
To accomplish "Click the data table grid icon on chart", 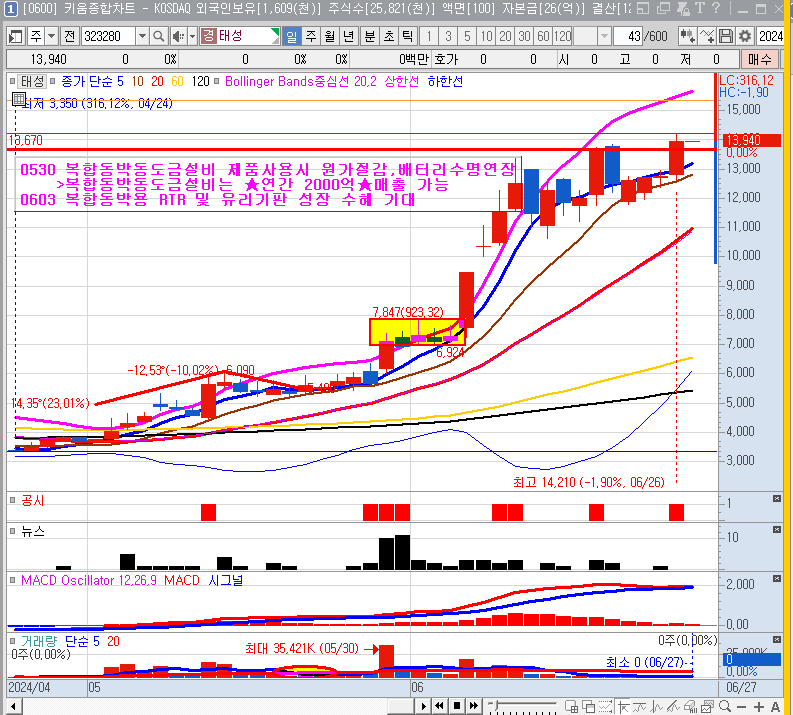I will [19, 100].
